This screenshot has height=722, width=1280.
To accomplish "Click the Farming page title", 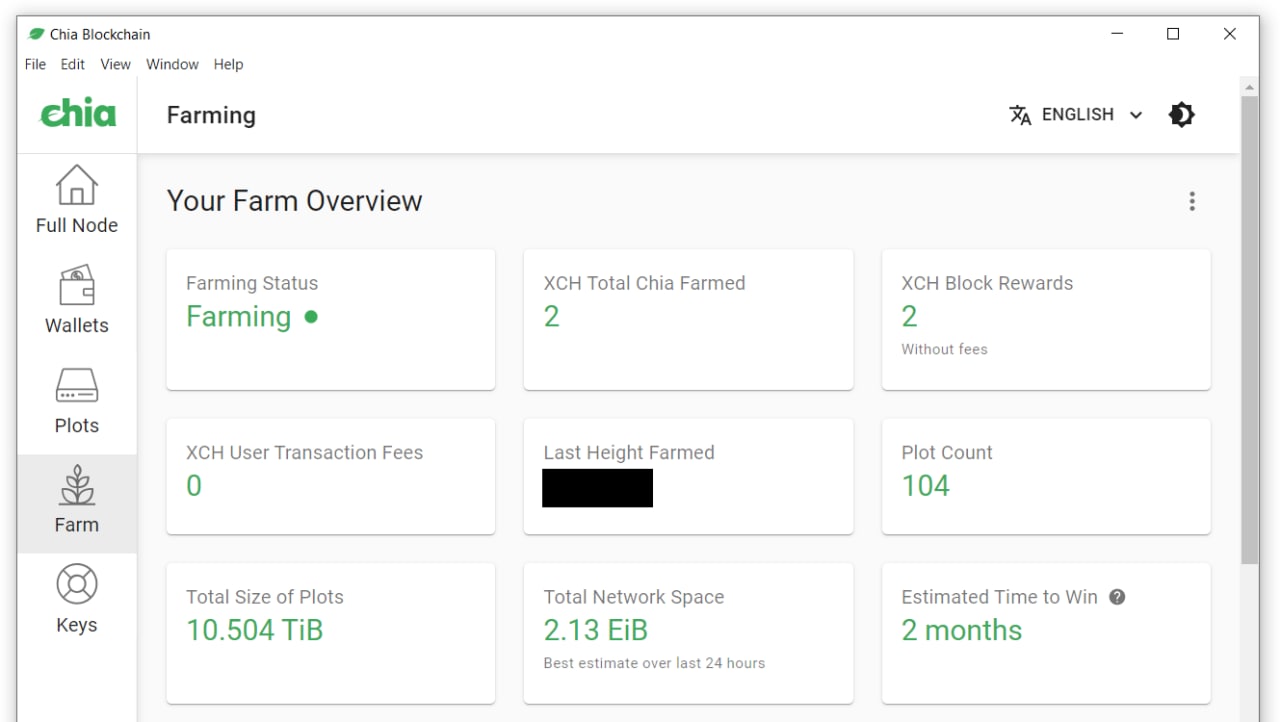I will pos(211,115).
